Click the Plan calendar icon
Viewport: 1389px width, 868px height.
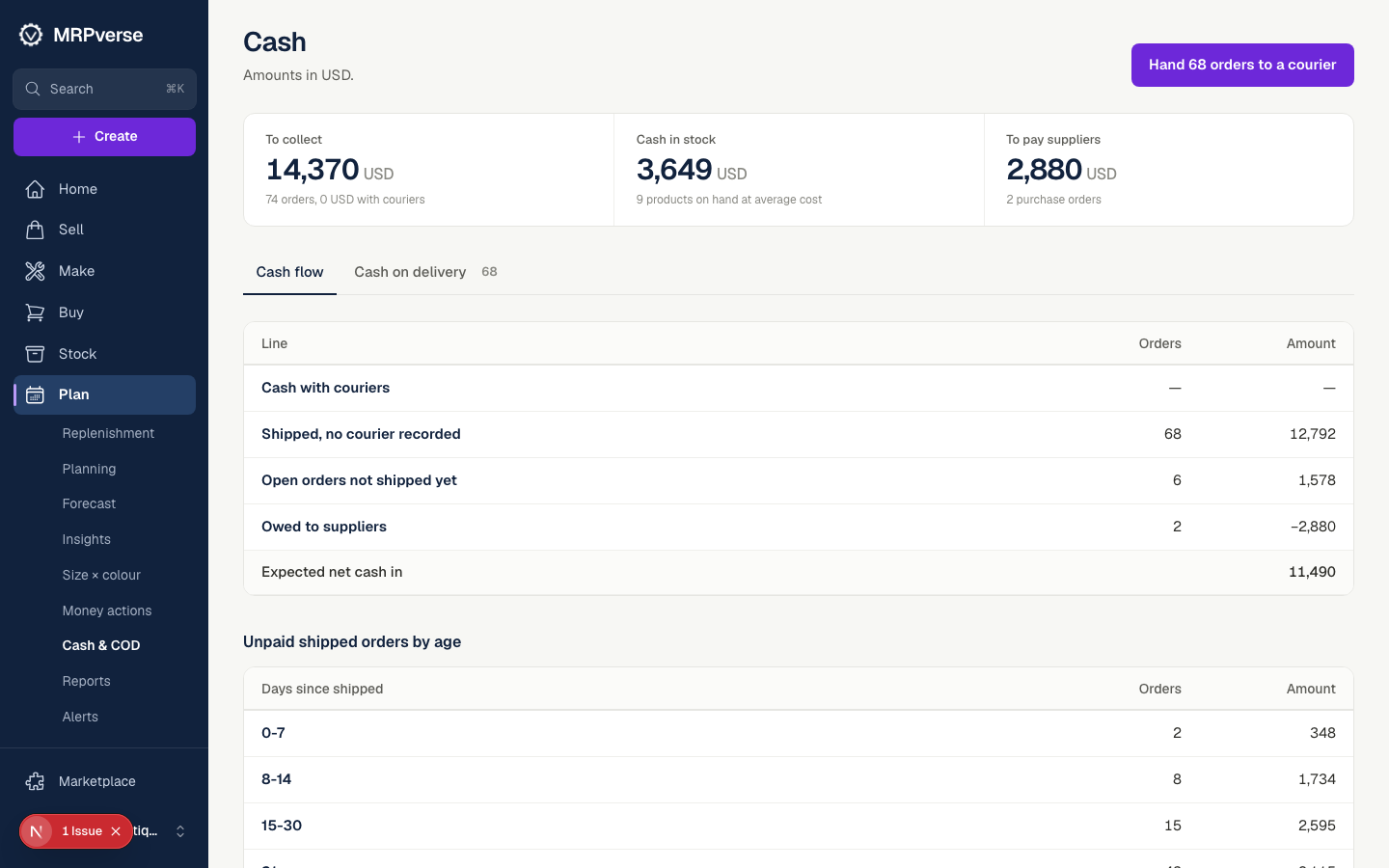coord(35,394)
